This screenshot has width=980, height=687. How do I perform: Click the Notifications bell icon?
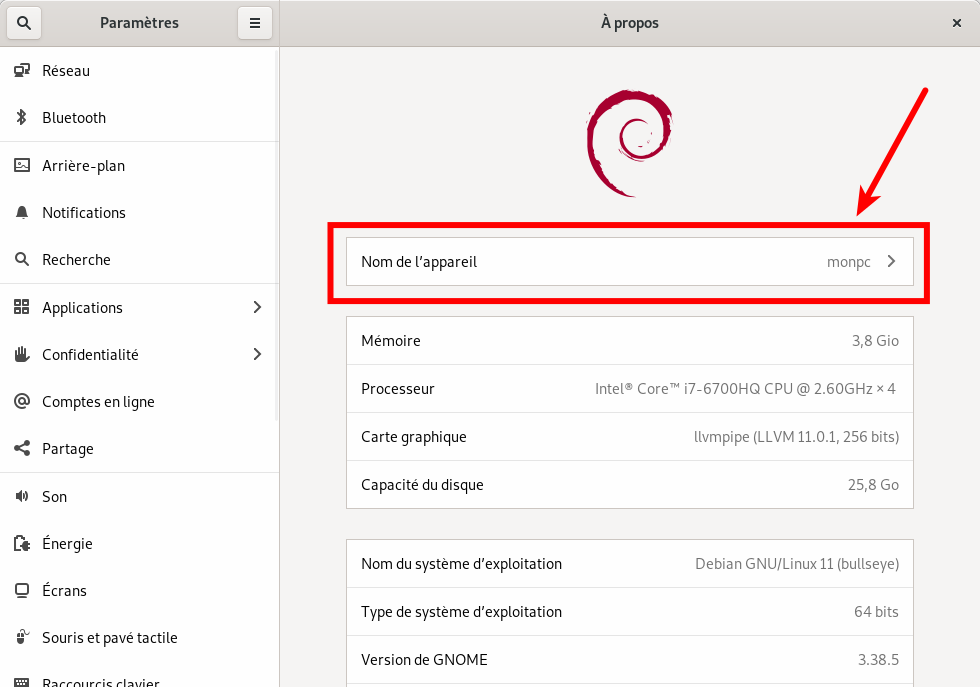point(22,213)
